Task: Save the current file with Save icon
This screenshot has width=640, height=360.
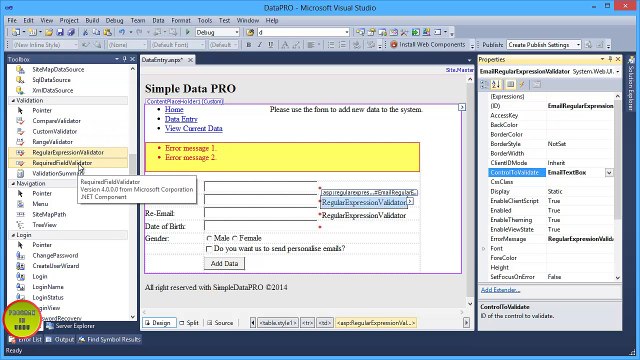Action: 60,32
